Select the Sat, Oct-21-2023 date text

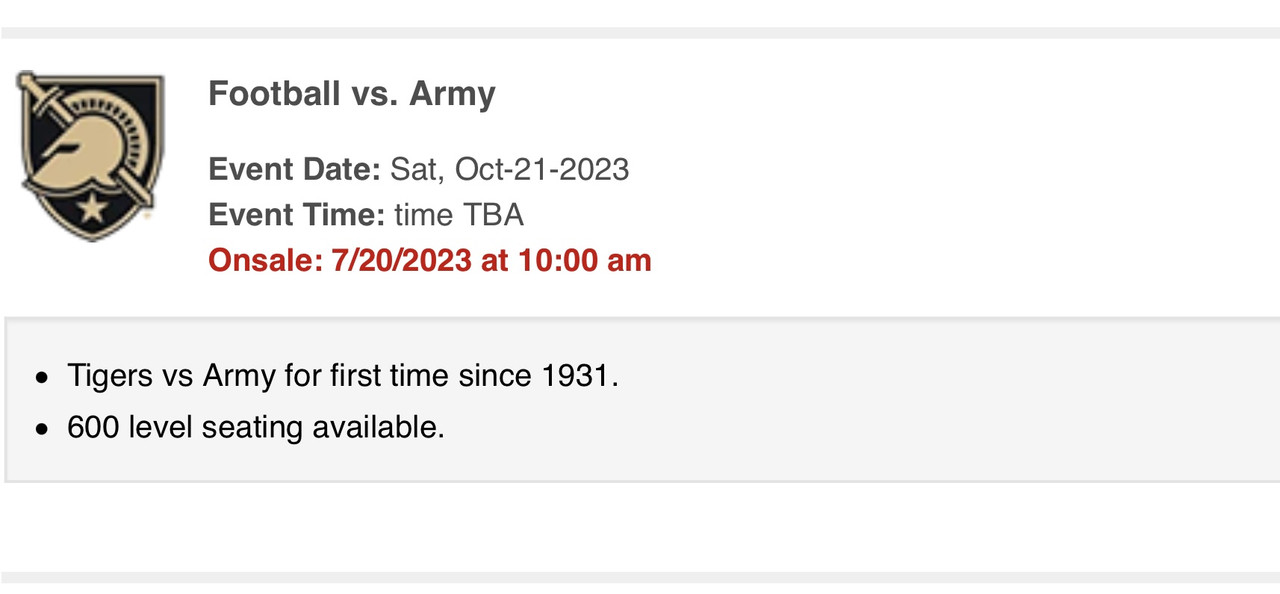[x=509, y=168]
